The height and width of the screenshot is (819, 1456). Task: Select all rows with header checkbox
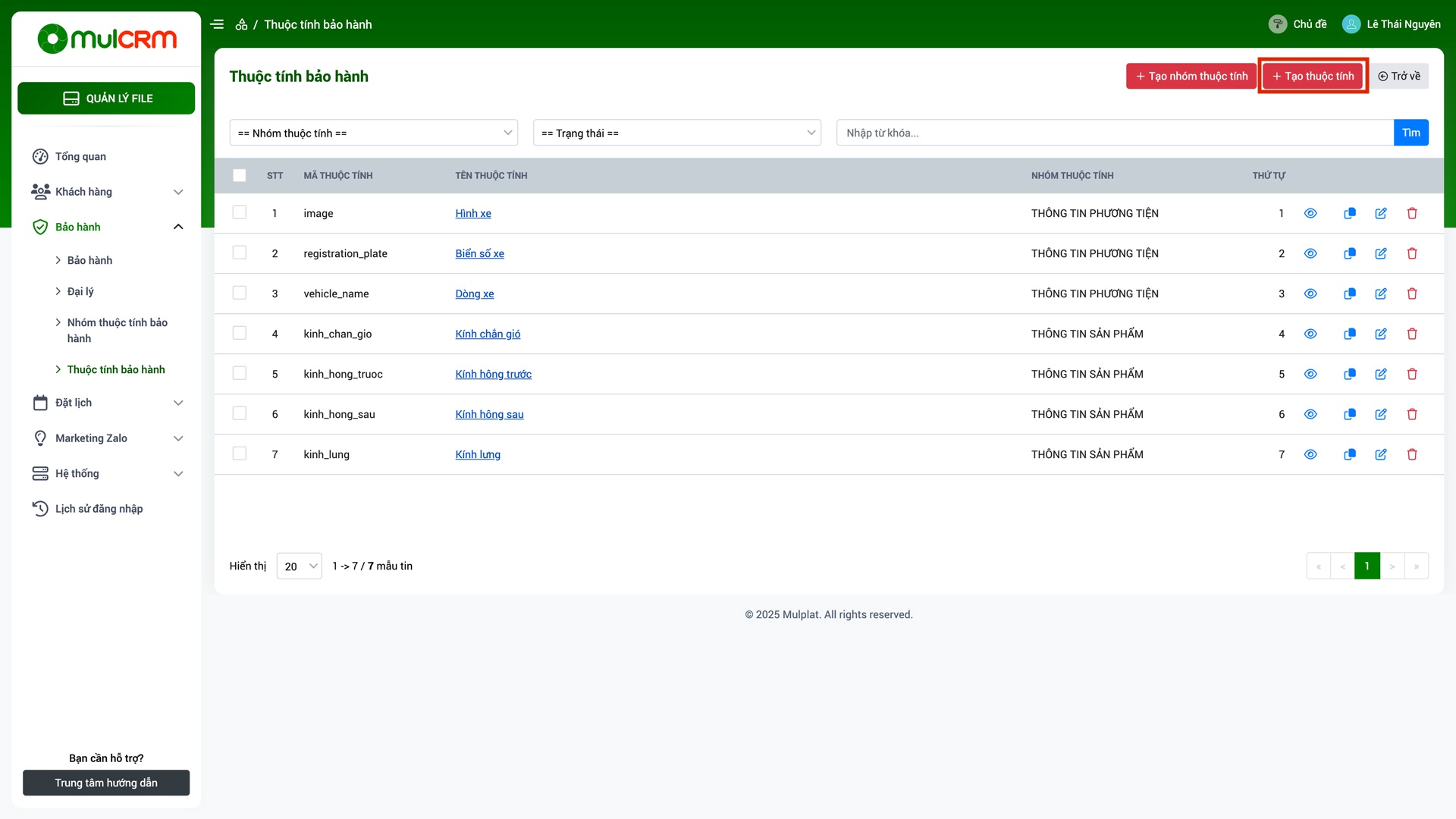(x=240, y=175)
